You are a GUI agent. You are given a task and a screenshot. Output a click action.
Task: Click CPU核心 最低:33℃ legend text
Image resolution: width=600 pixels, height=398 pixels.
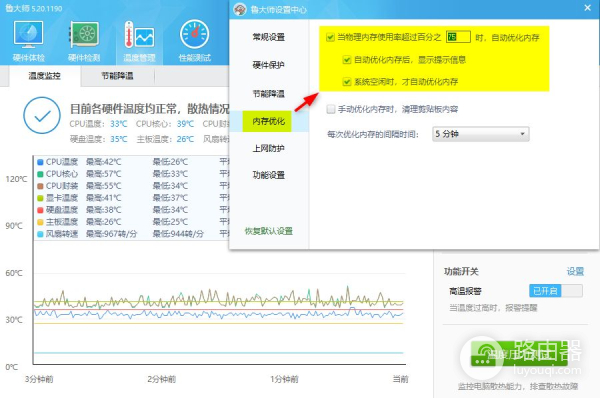coord(170,174)
